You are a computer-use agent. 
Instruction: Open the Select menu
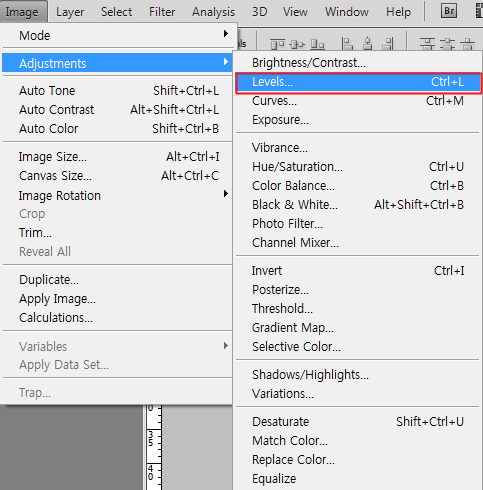point(116,12)
